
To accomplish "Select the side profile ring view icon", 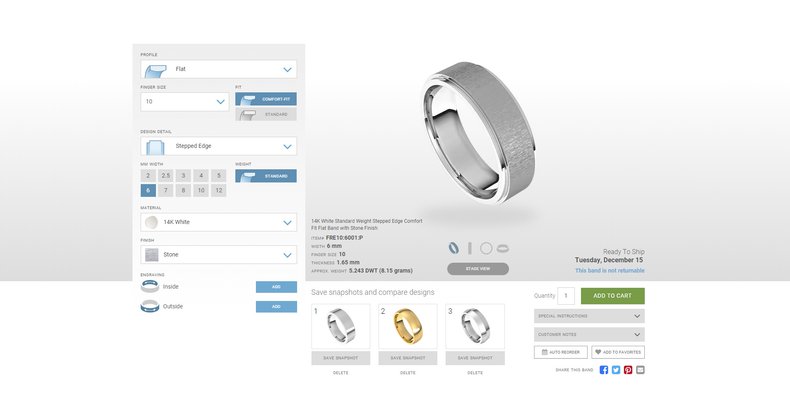I will pyautogui.click(x=470, y=248).
